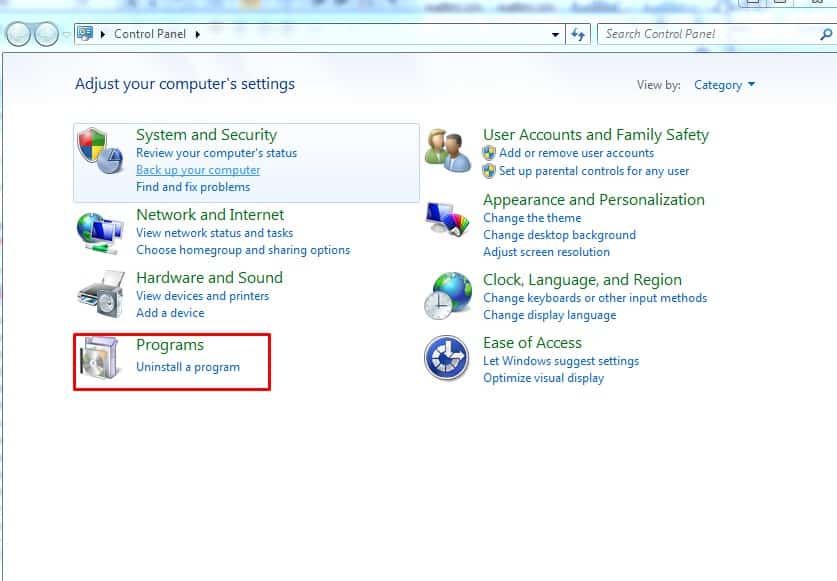Click Let Windows suggest settings
Screen dimensions: 837x581
coord(560,361)
